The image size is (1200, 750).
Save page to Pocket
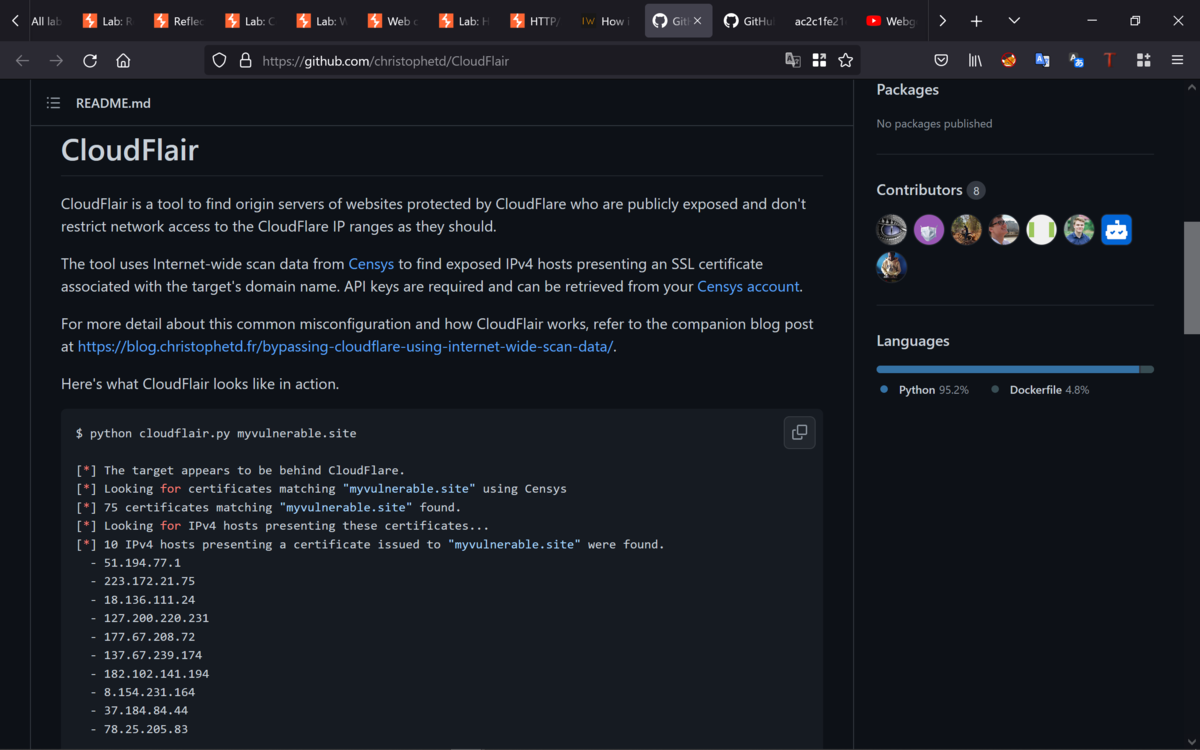point(941,60)
